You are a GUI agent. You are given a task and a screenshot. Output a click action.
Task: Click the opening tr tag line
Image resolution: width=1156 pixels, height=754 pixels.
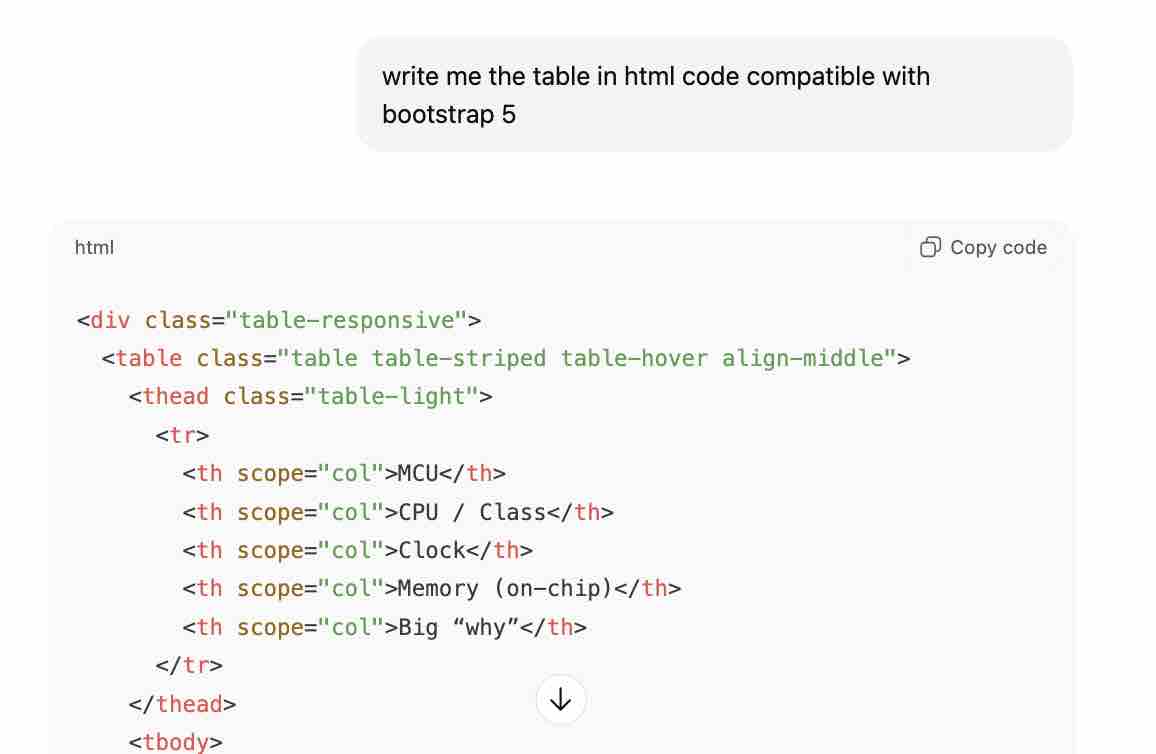pos(182,436)
